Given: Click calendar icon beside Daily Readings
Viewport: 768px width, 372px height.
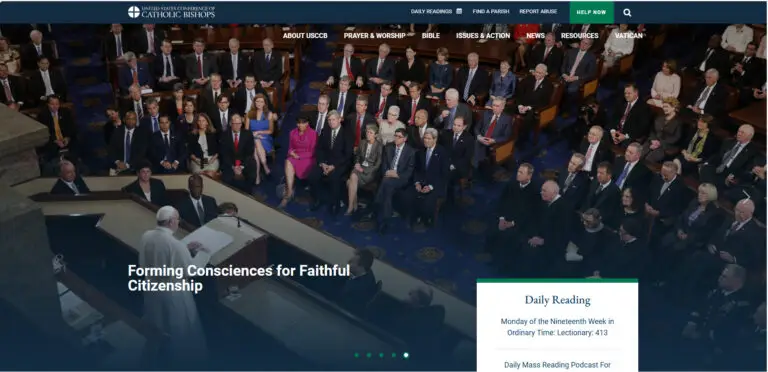Looking at the screenshot, I should click(459, 11).
